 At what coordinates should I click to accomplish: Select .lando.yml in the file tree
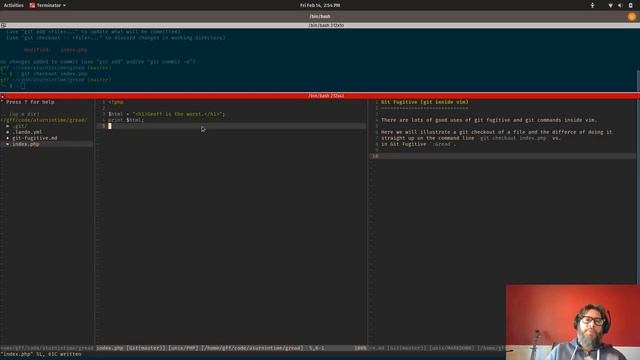coord(27,132)
